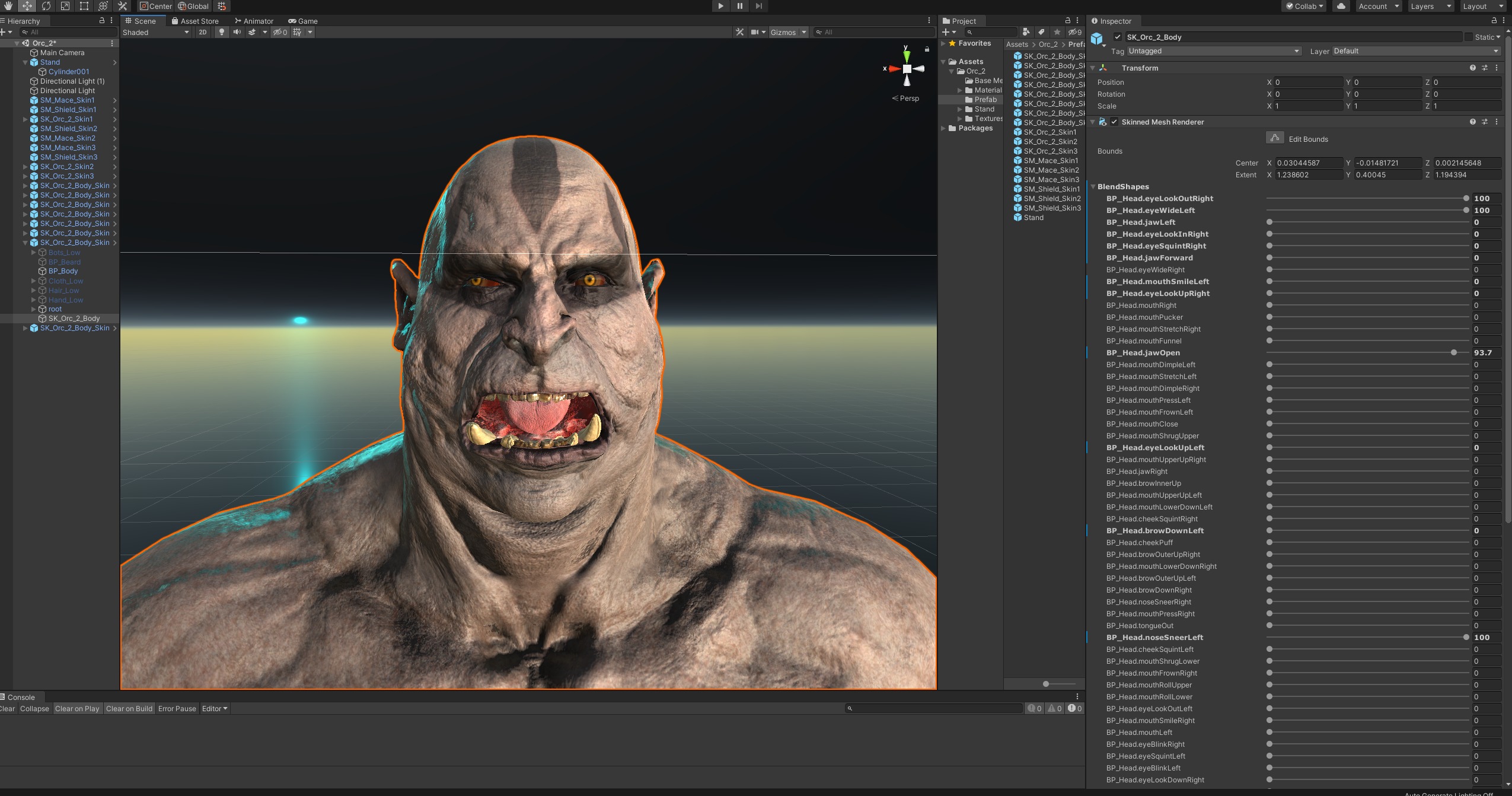
Task: Open scene component tools icon
Action: (739, 32)
